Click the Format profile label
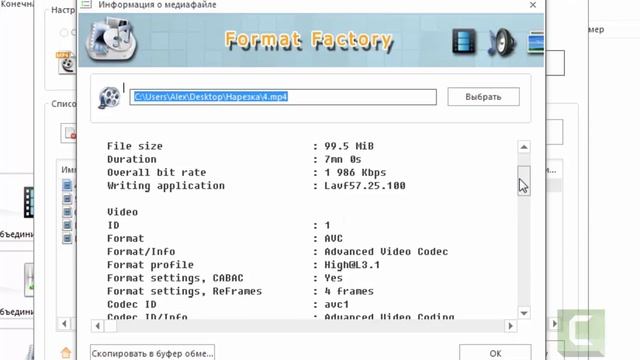 [x=150, y=265]
